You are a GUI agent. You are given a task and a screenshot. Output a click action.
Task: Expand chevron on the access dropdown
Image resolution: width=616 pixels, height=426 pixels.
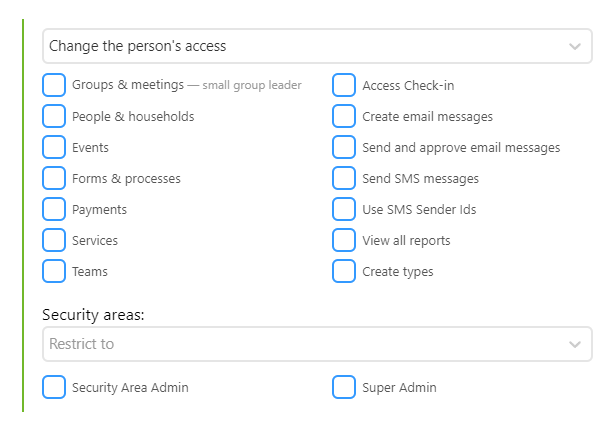pyautogui.click(x=575, y=46)
